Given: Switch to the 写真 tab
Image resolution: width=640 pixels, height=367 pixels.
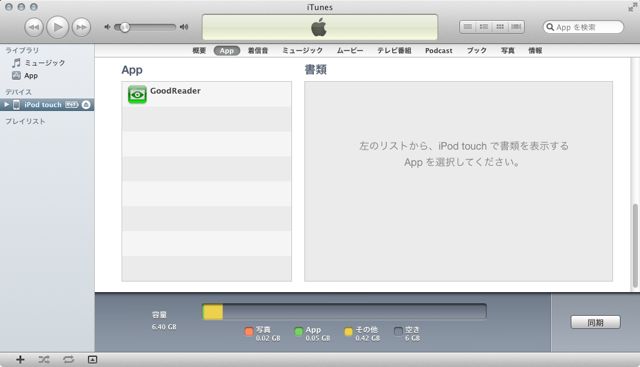Looking at the screenshot, I should (x=508, y=51).
